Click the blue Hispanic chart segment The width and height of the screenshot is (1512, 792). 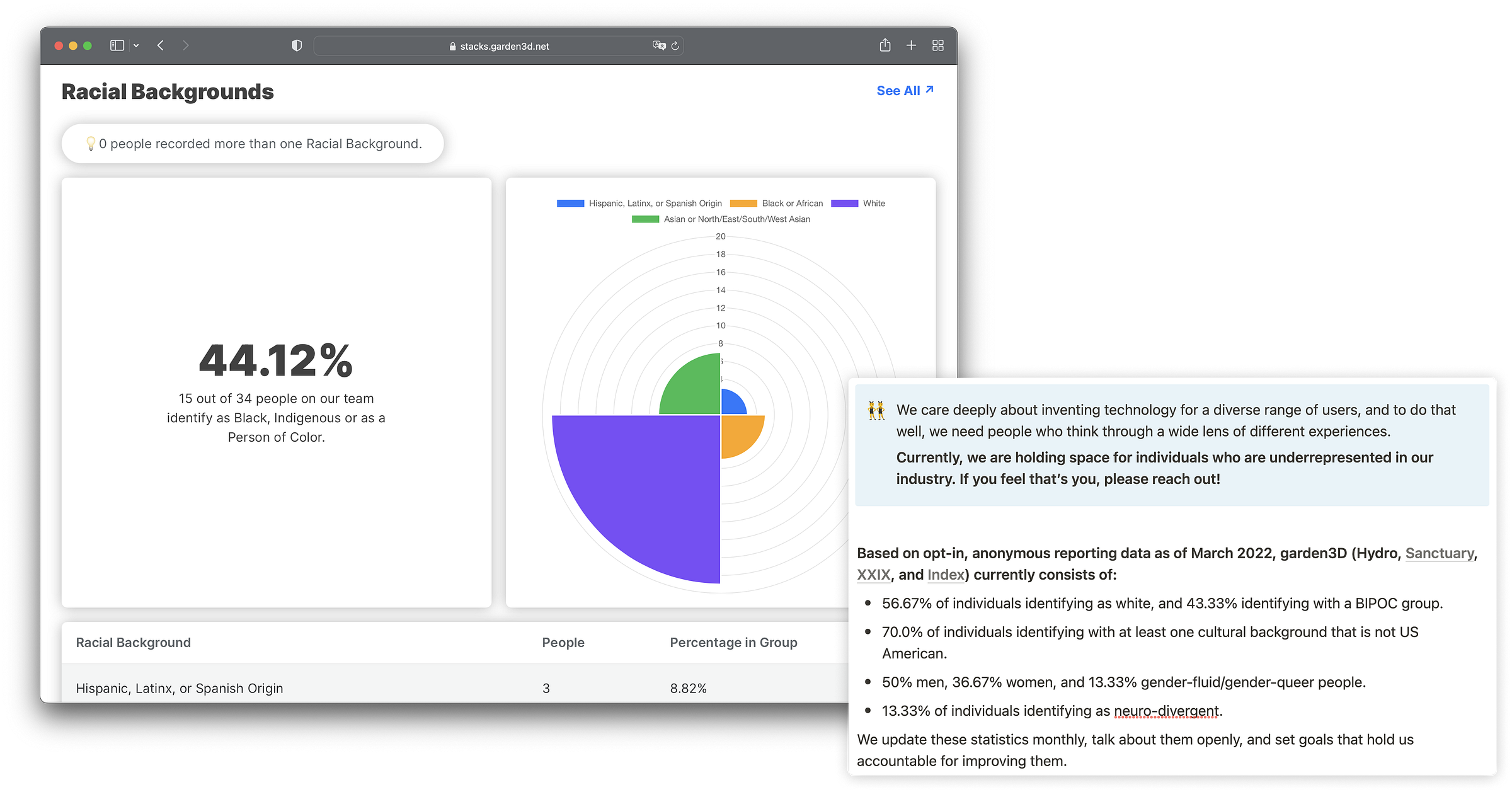coord(731,404)
